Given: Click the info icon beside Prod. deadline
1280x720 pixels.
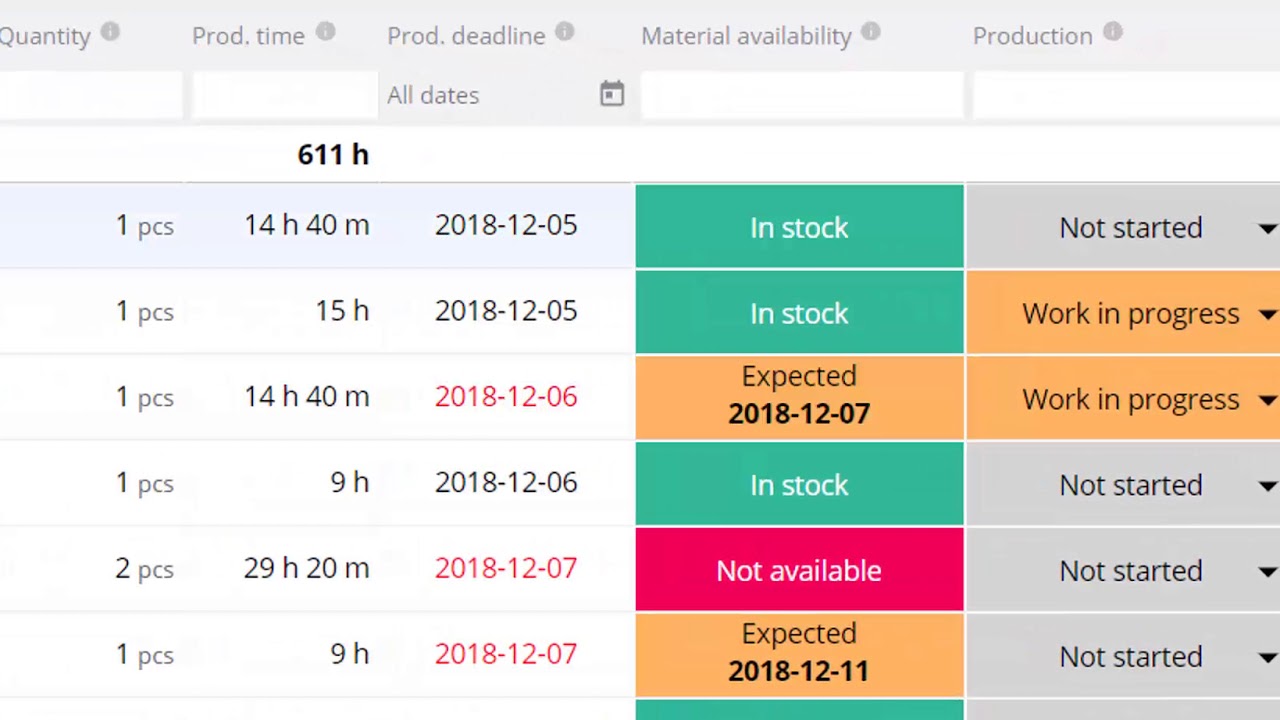Looking at the screenshot, I should [565, 32].
